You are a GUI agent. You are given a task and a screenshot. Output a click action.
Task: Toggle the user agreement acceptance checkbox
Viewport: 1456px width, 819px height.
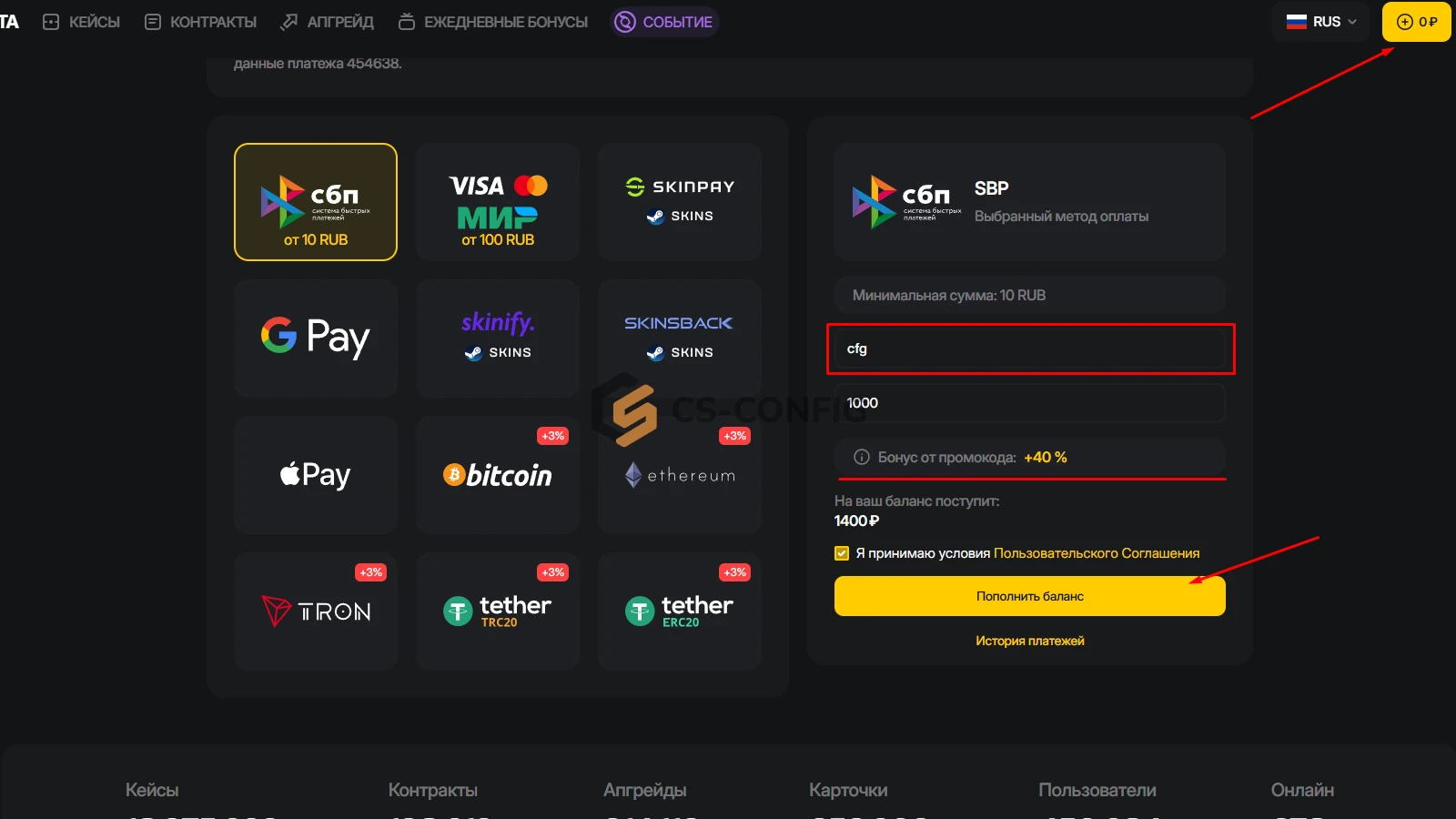click(x=842, y=553)
